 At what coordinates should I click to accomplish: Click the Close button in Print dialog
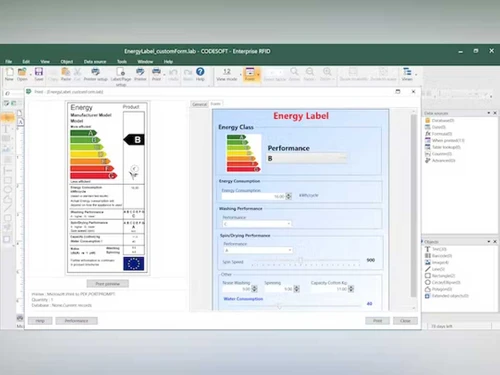(x=405, y=321)
